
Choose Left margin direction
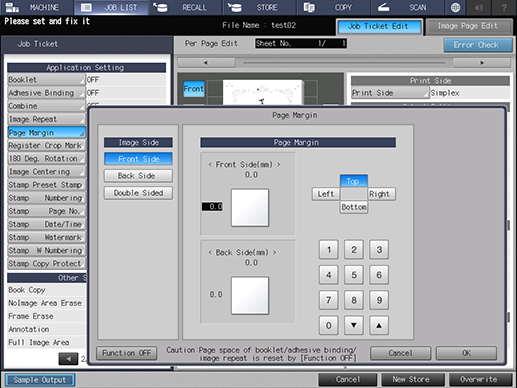pyautogui.click(x=326, y=194)
